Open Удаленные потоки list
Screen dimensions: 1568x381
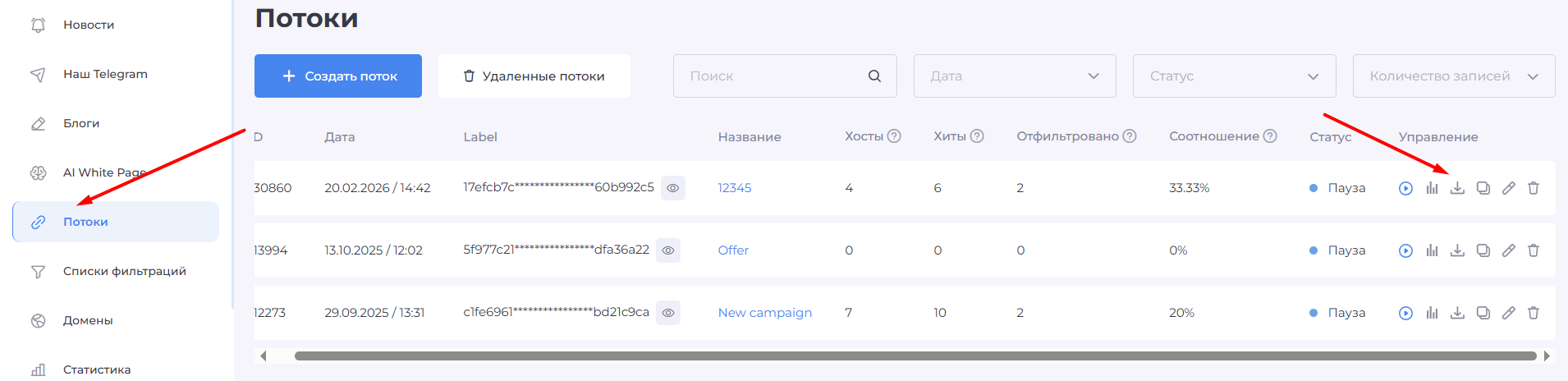click(x=534, y=76)
